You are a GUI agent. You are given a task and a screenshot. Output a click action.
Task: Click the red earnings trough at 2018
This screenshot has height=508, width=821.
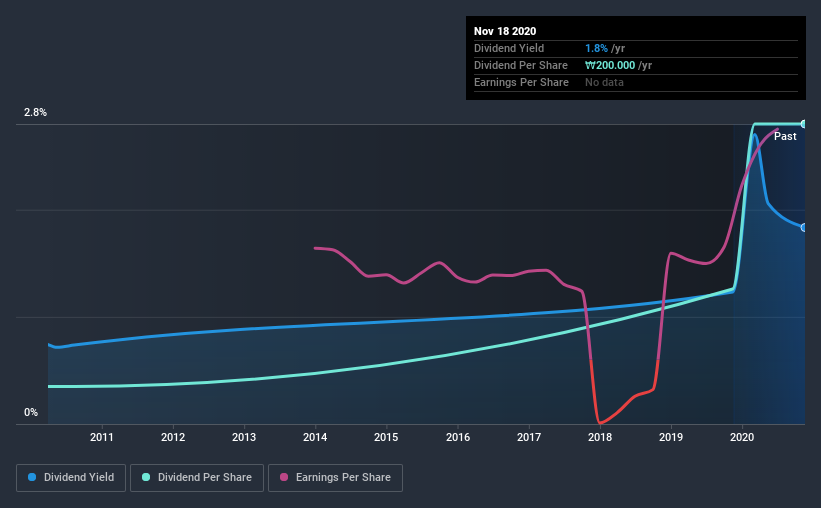pyautogui.click(x=600, y=422)
